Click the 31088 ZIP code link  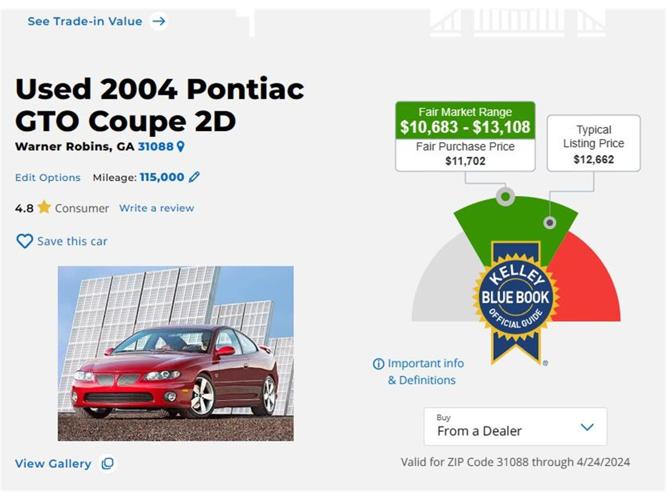pyautogui.click(x=155, y=146)
